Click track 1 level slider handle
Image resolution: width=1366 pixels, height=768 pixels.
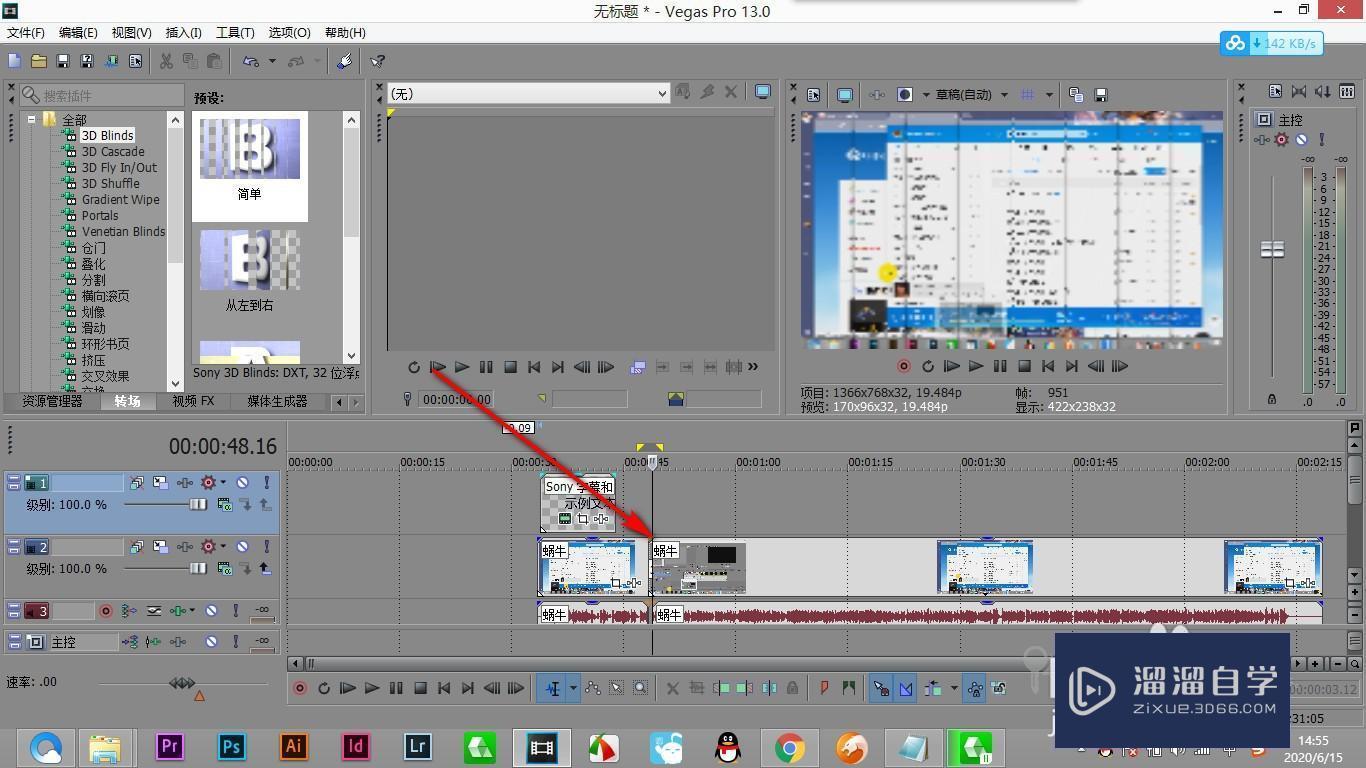coord(198,505)
